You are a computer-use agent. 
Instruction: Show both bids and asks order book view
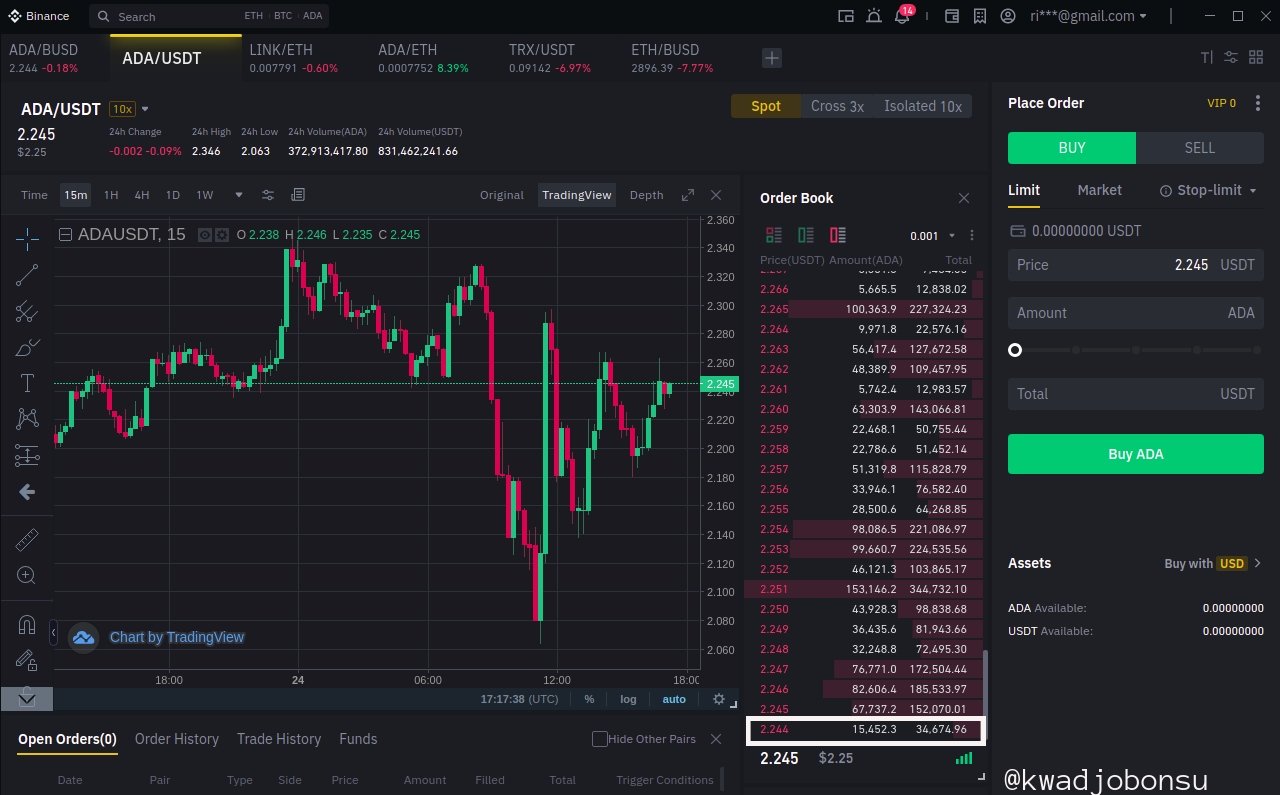[774, 235]
